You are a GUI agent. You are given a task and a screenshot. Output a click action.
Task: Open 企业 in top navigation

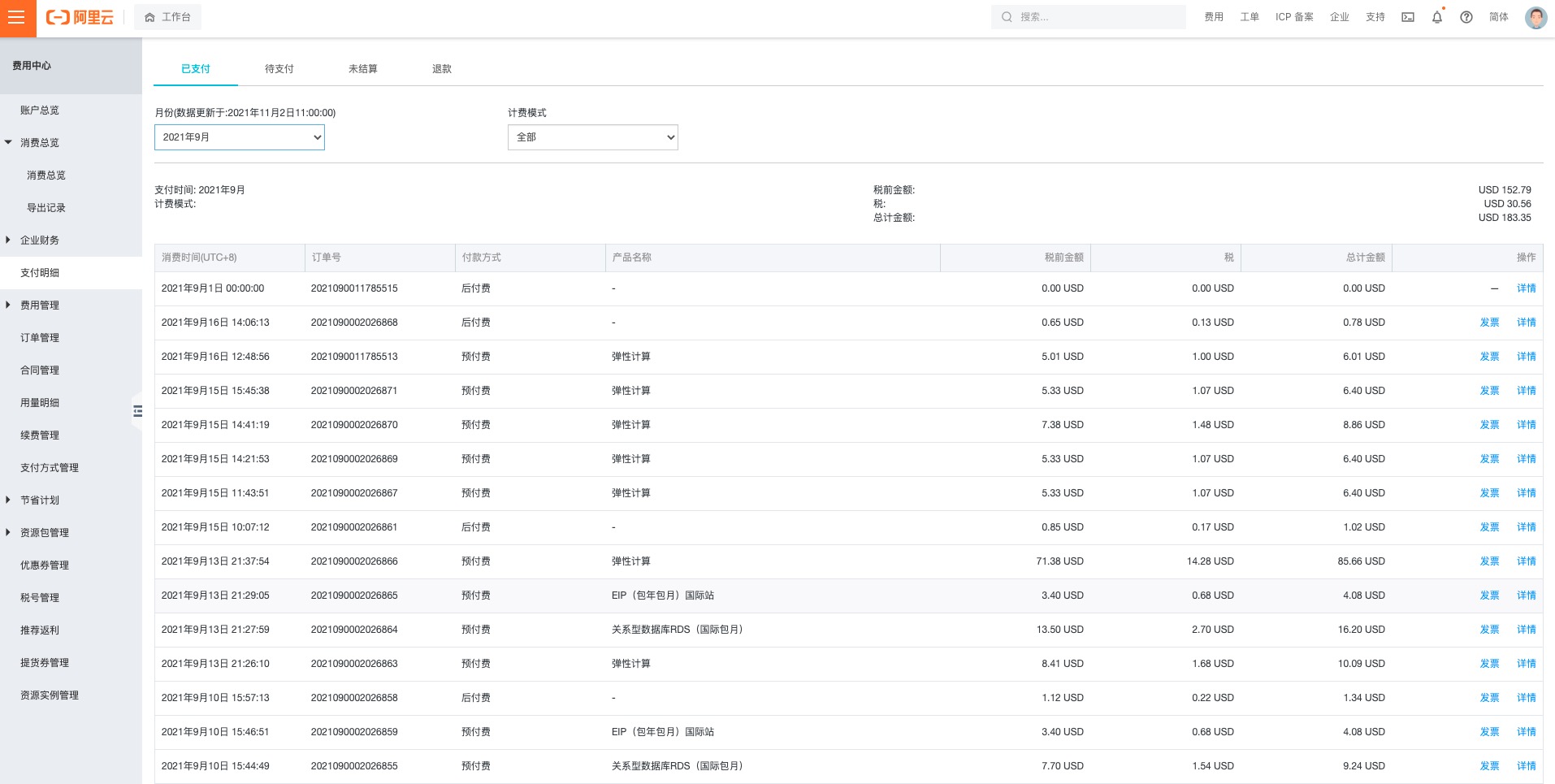pyautogui.click(x=1340, y=17)
